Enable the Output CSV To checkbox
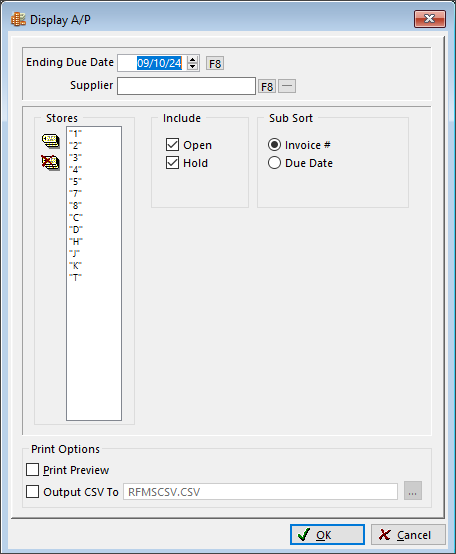This screenshot has width=456, height=554. (x=32, y=491)
